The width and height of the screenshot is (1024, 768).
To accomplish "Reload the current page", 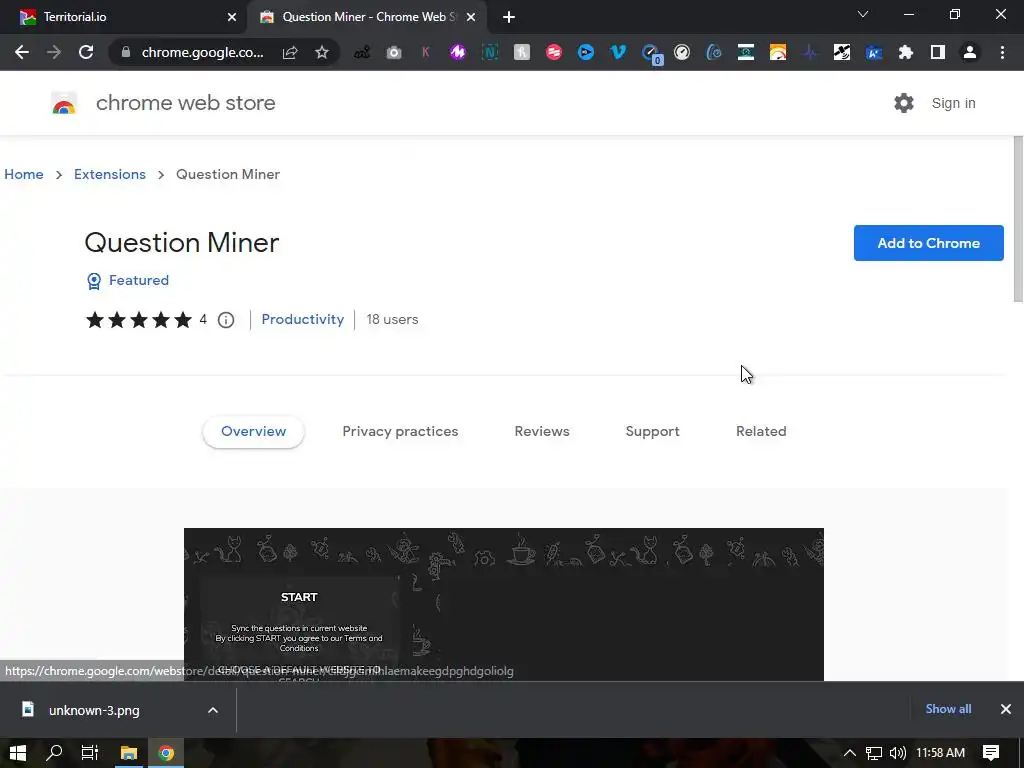I will click(86, 52).
